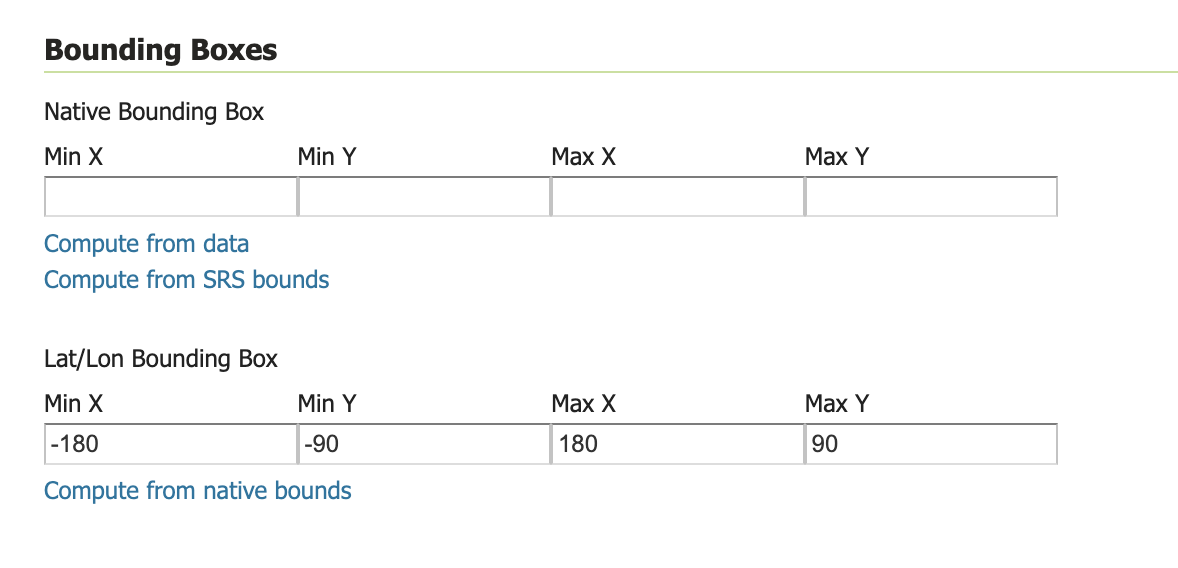Select the Lat/Lon Max Y field showing 90
The height and width of the screenshot is (568, 1178).
coord(930,444)
